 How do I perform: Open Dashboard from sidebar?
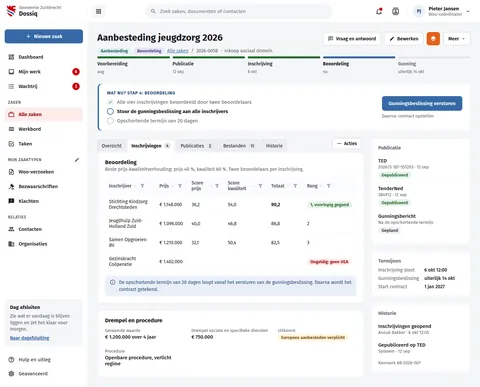click(x=44, y=57)
